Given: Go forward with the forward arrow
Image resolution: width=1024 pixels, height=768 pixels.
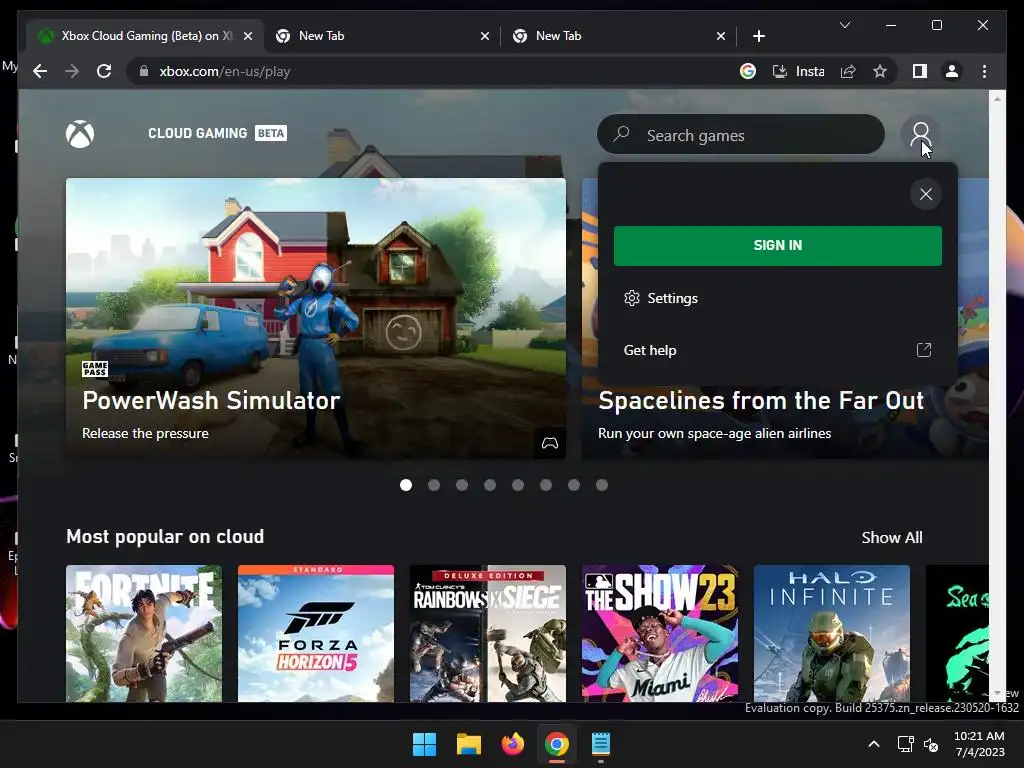Looking at the screenshot, I should pyautogui.click(x=72, y=71).
